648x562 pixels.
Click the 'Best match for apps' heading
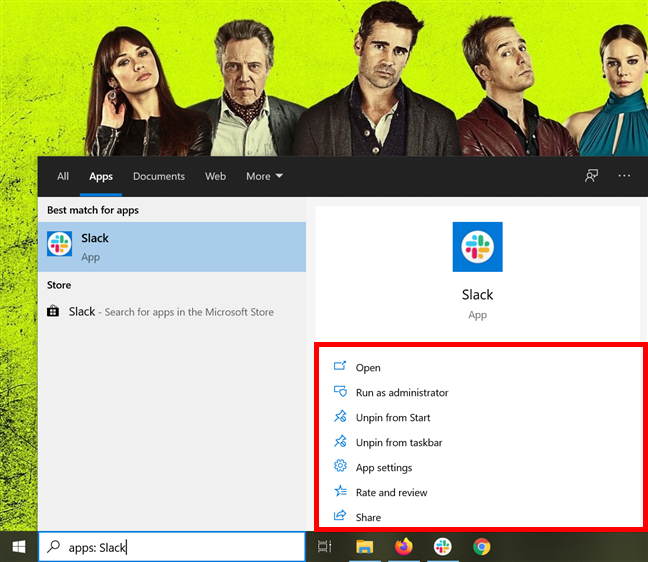pyautogui.click(x=93, y=210)
